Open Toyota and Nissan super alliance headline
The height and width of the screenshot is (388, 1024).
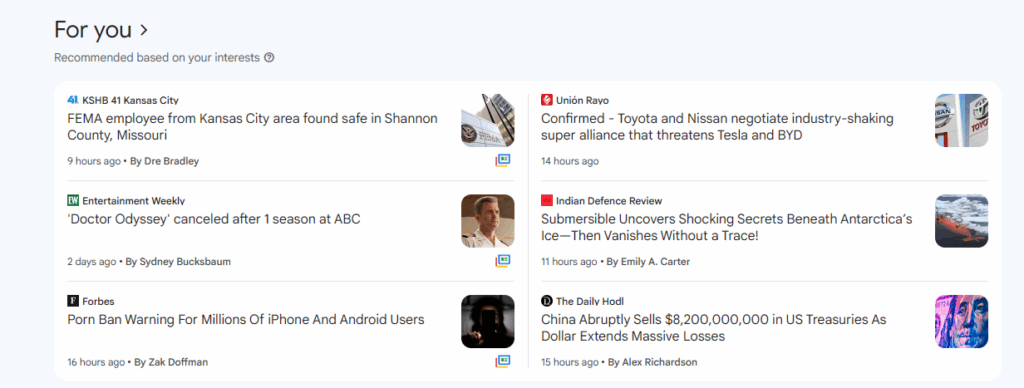click(717, 127)
